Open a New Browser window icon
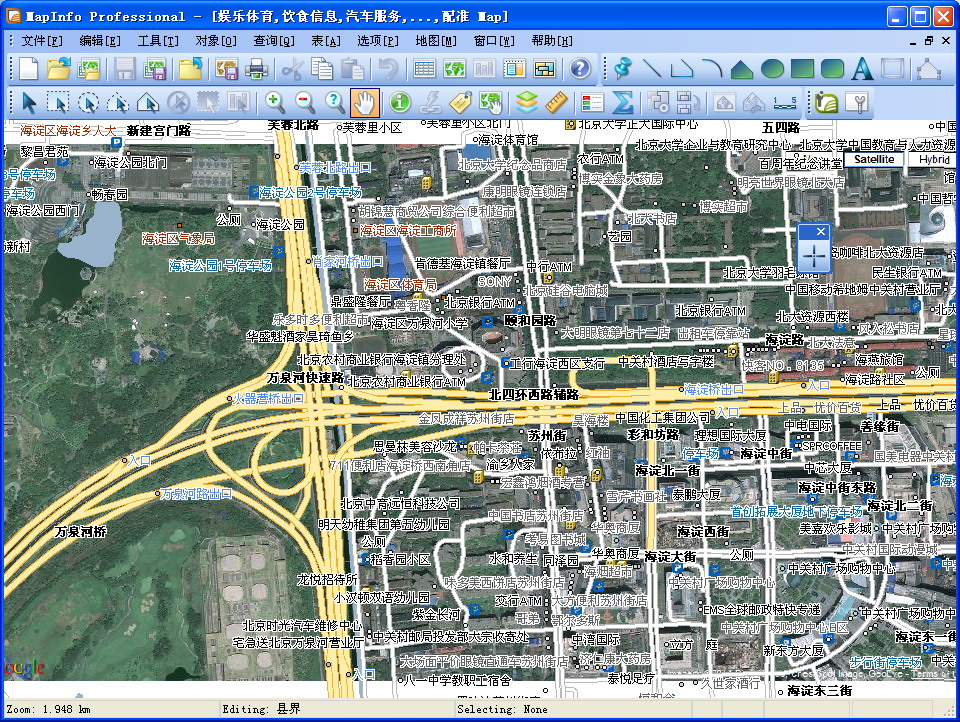This screenshot has height=722, width=960. [424, 68]
